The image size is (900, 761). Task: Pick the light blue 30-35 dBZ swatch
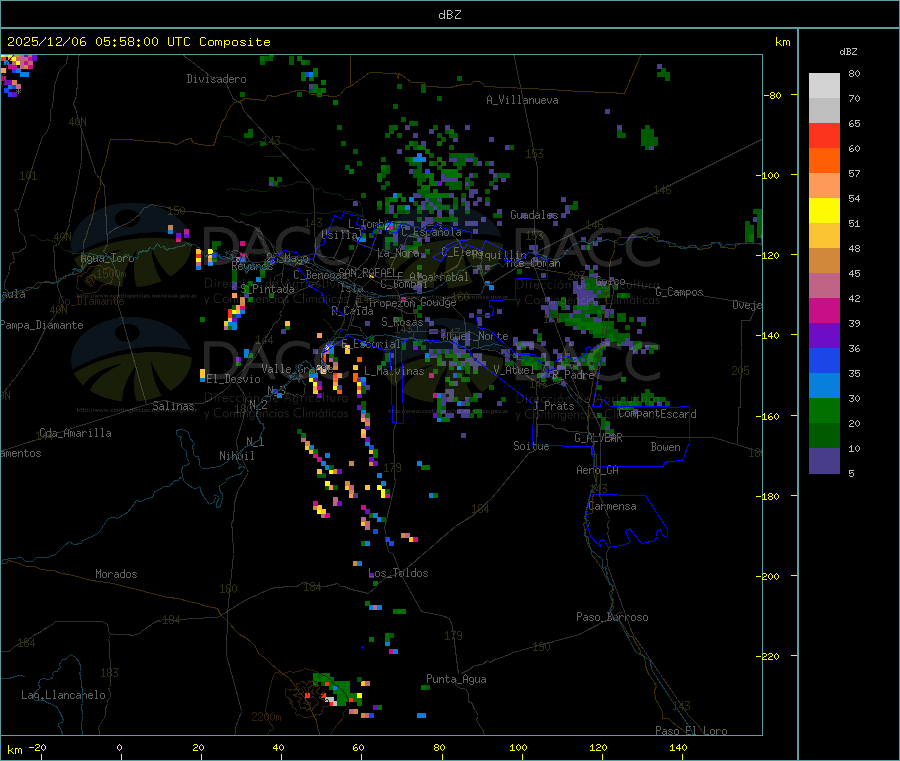(824, 386)
